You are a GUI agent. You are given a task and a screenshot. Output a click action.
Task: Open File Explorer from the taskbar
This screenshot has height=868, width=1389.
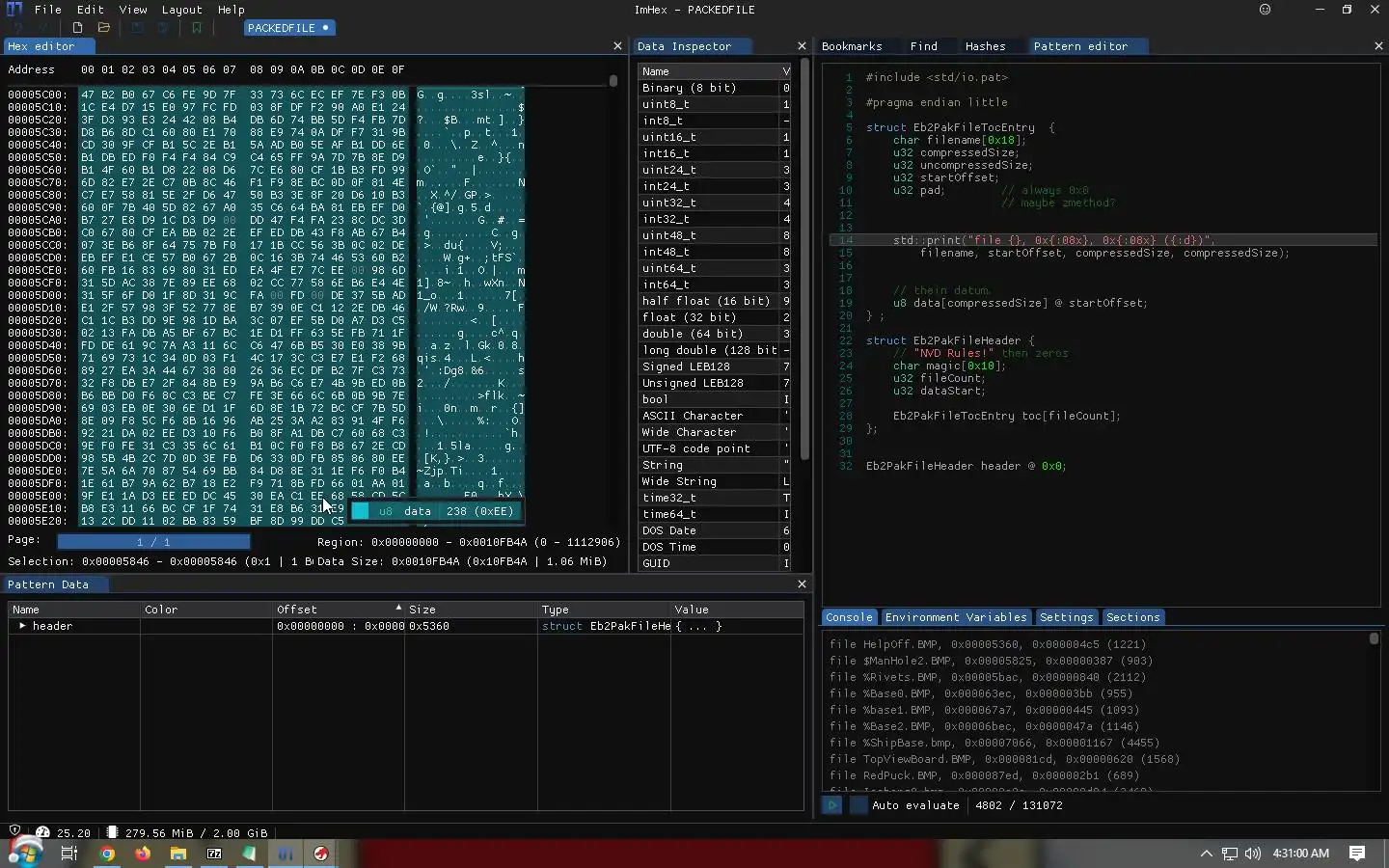point(178,854)
